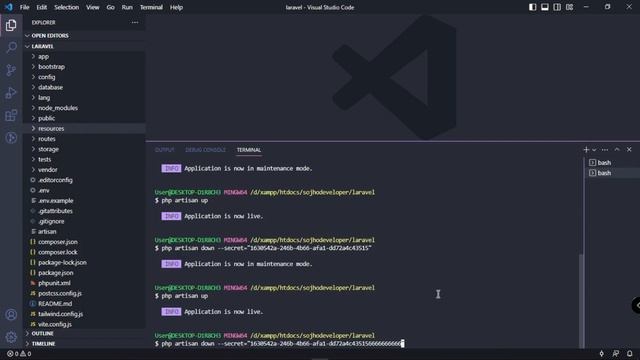The image size is (640, 360).
Task: Open the Manage gear icon
Action: (11, 337)
